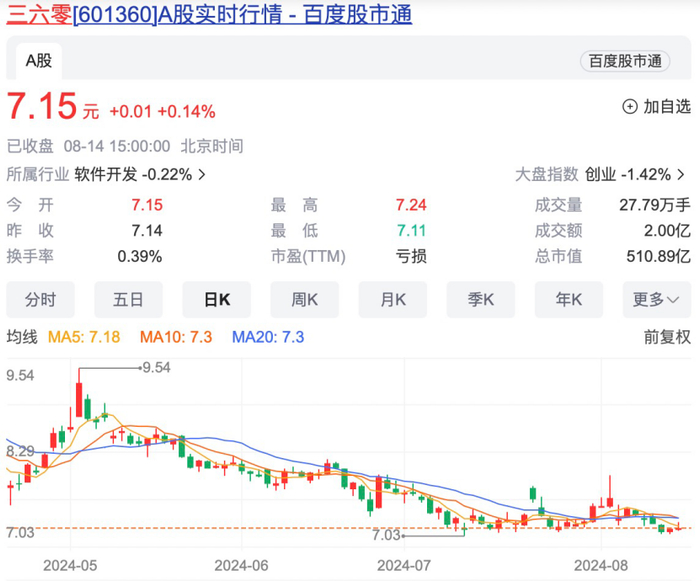This screenshot has height=581, width=700.
Task: Open the 百度股市通 badge button
Action: tap(625, 61)
